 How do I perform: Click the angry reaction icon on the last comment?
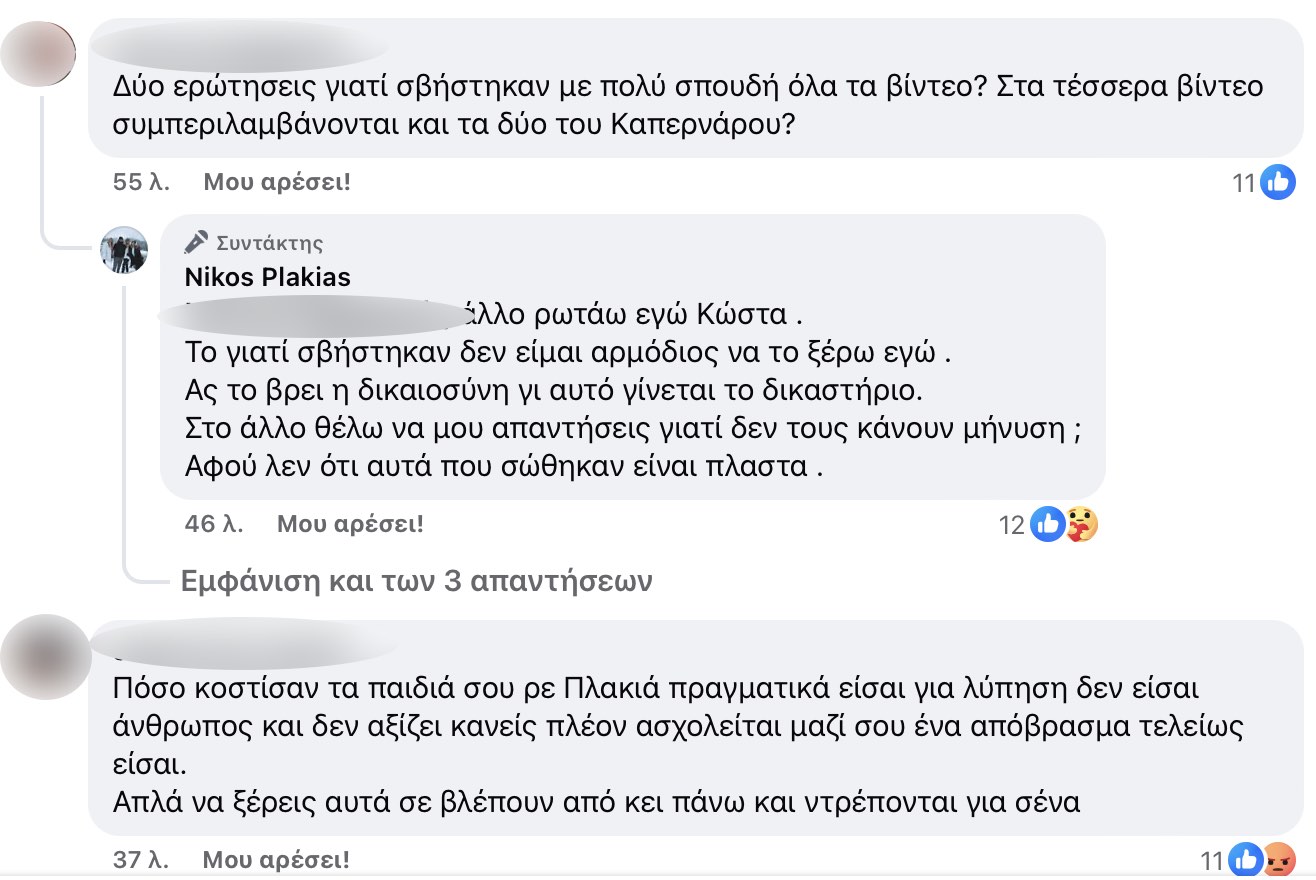pos(1278,859)
